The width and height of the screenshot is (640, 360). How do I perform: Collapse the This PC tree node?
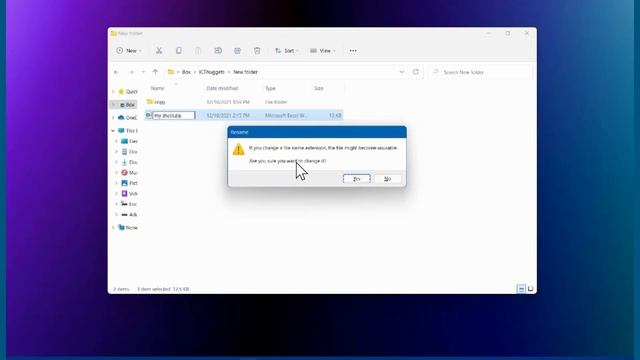113,131
